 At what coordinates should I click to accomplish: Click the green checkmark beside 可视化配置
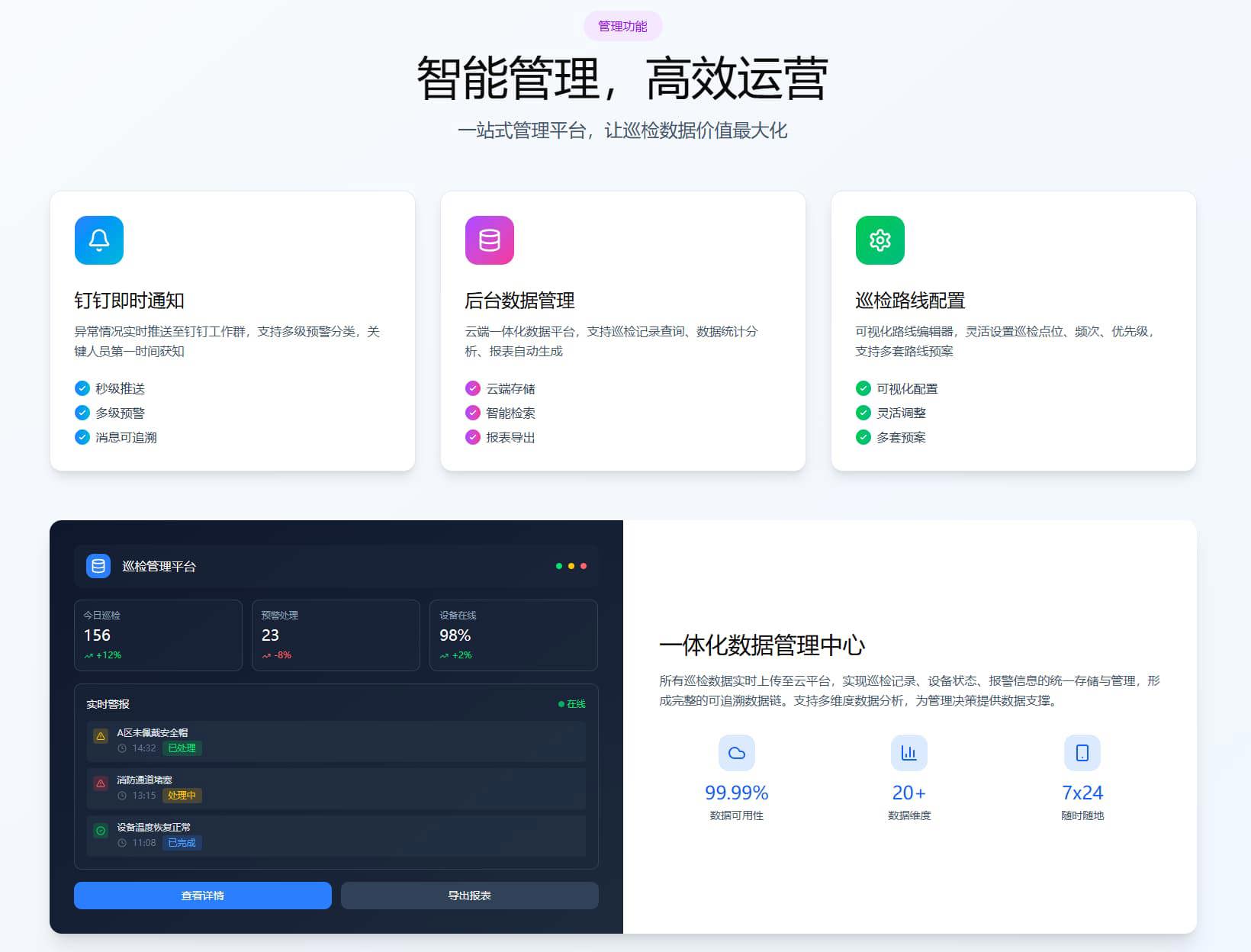[x=863, y=388]
